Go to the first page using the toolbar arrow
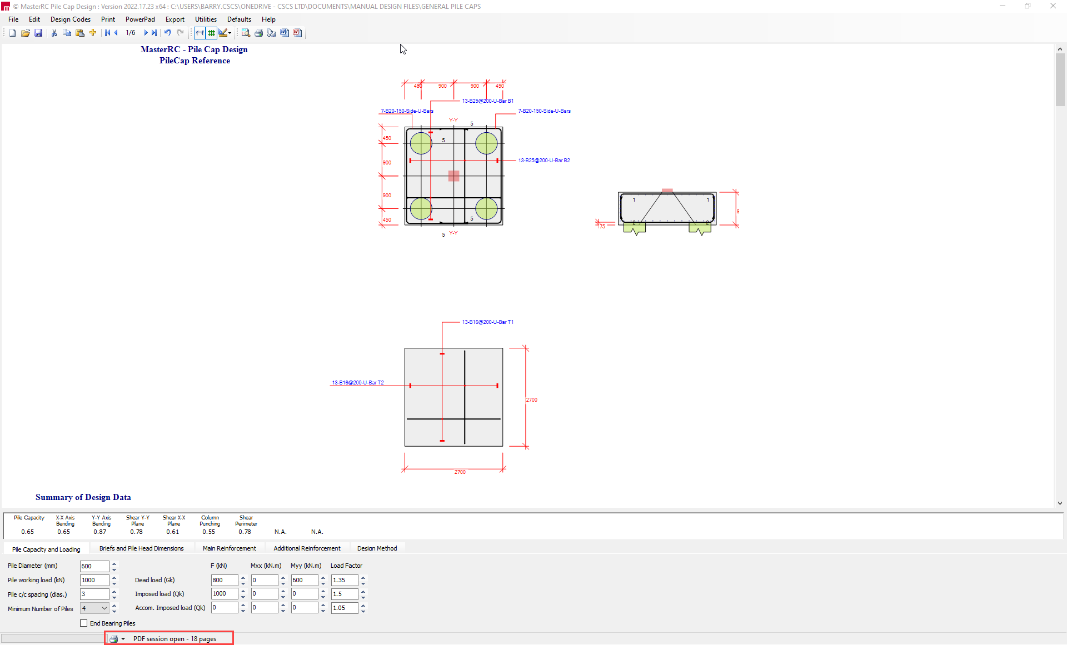 point(106,33)
